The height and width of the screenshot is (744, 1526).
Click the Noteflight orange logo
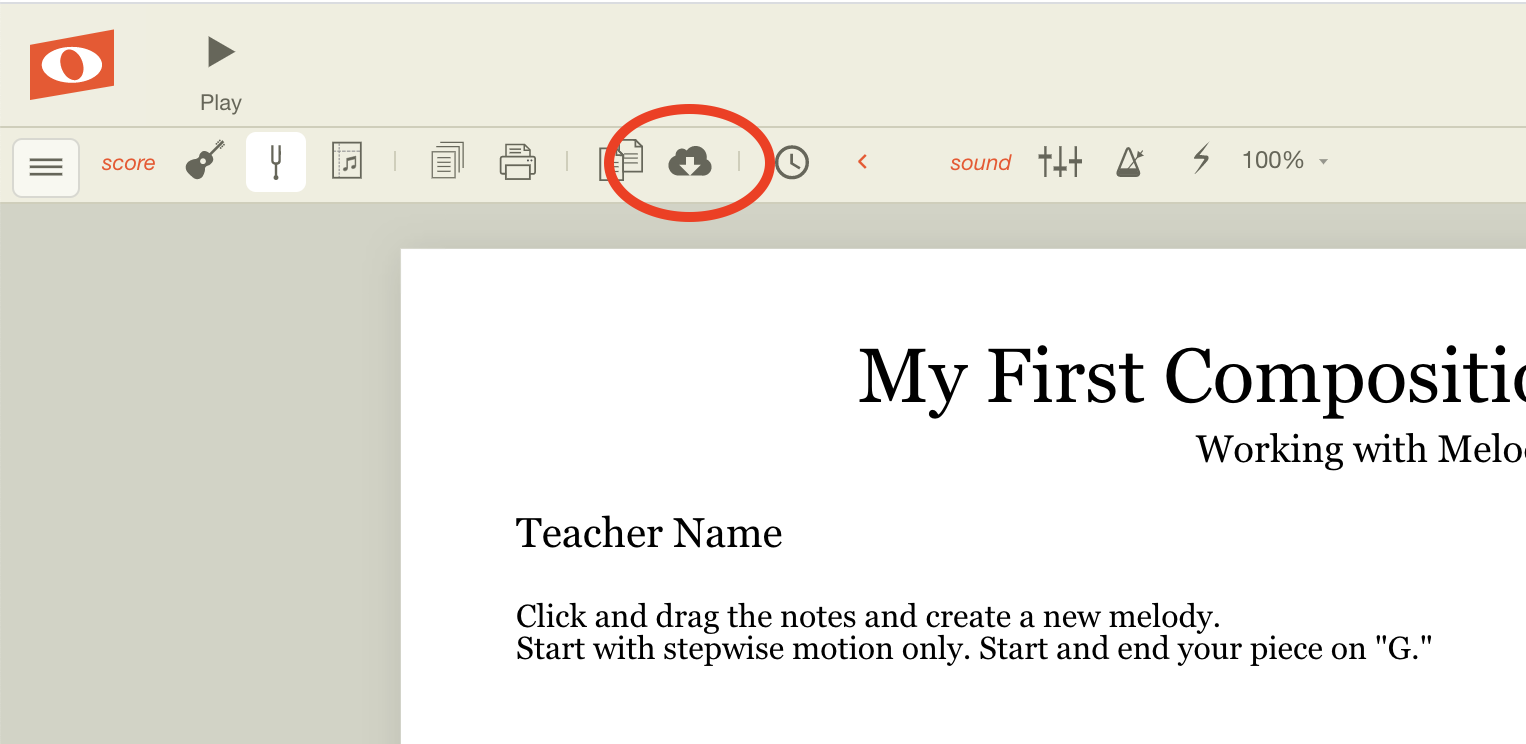72,65
